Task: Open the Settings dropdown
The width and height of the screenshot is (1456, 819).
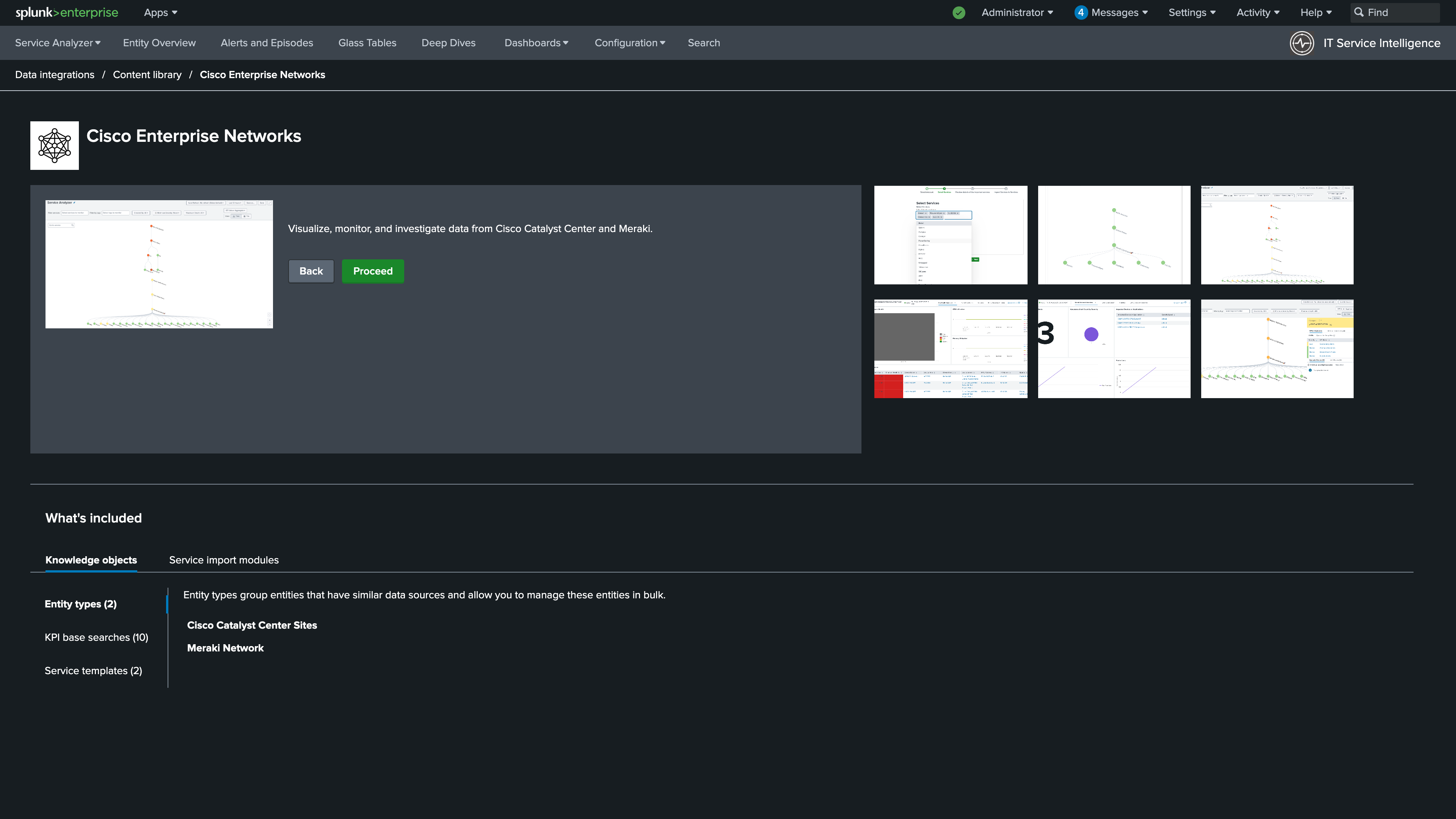Action: pos(1192,13)
